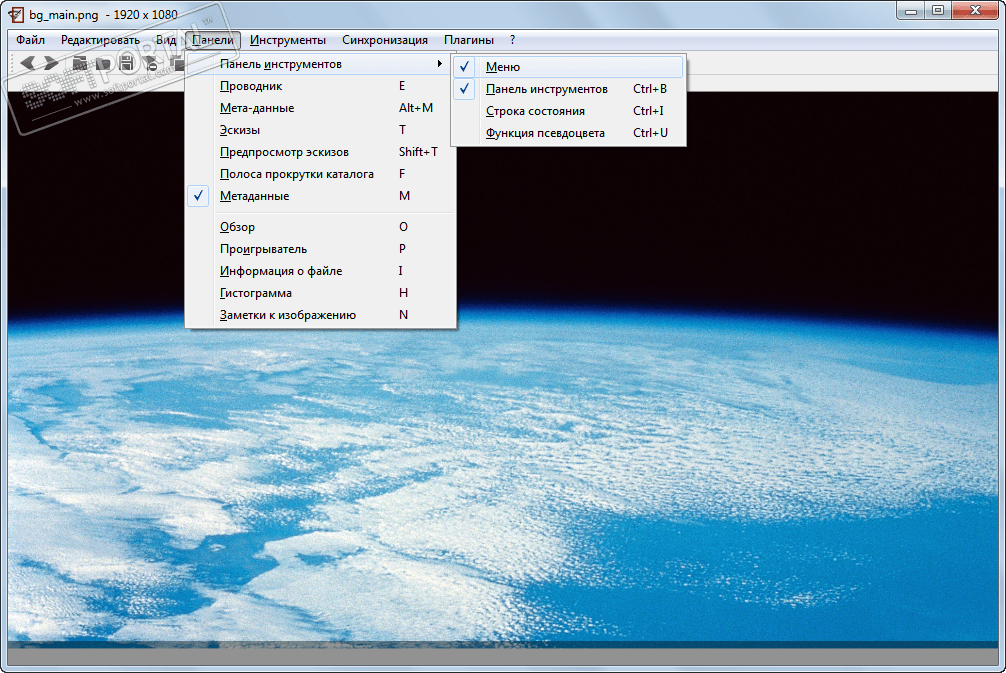Screen dimensions: 1006x673
Task: Toggle the Эскизы thumbnails panel
Action: (321, 130)
